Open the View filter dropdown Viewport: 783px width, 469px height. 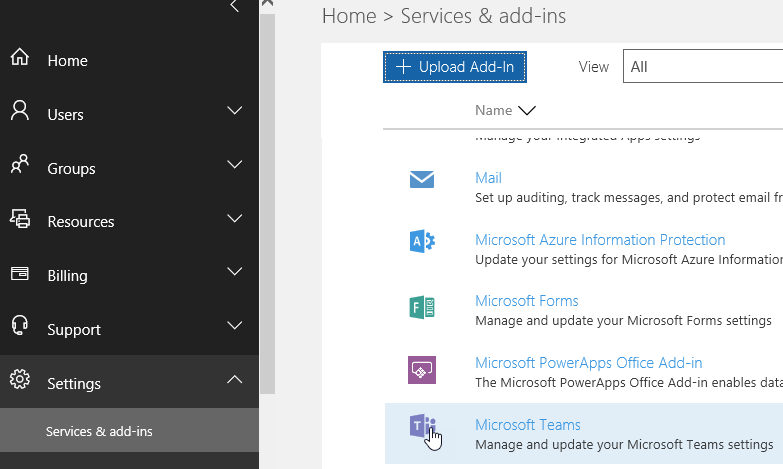[702, 67]
